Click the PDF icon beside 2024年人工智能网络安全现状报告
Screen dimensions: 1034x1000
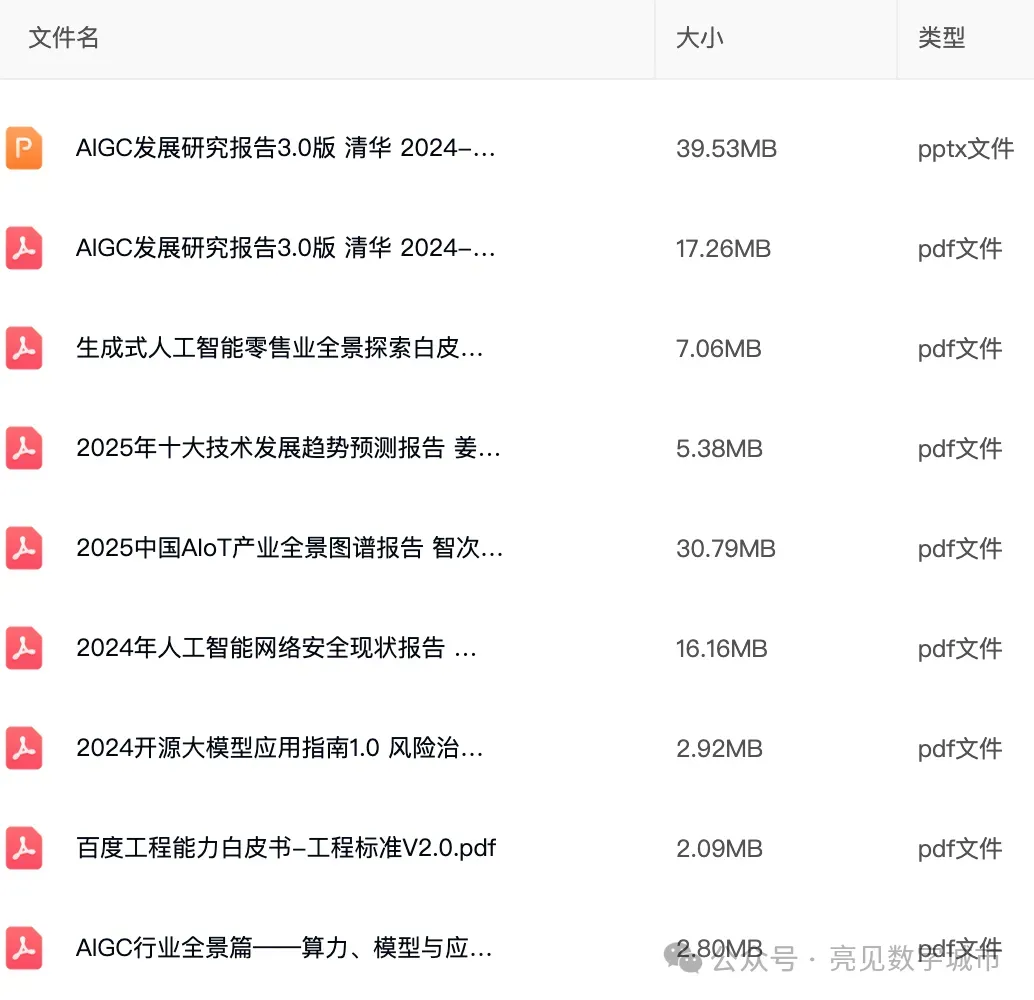coord(24,648)
